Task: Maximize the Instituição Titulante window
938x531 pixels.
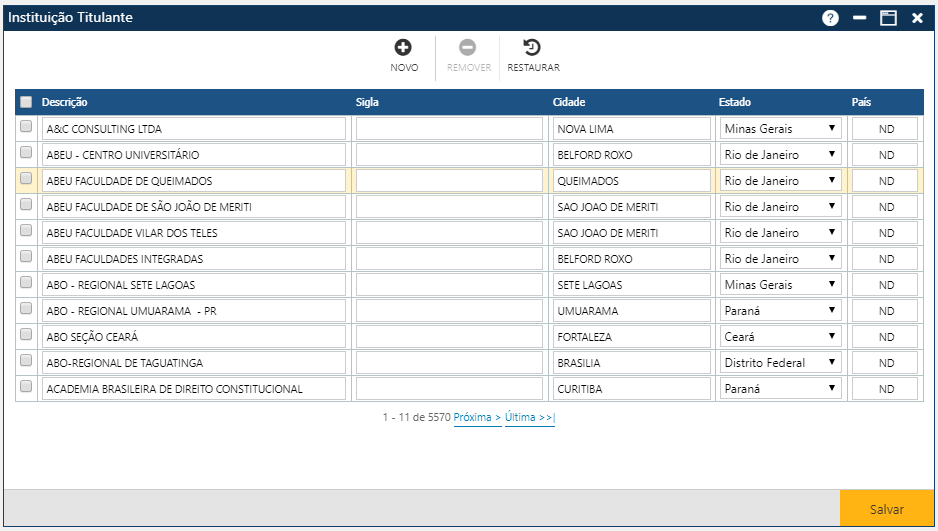Action: (888, 18)
